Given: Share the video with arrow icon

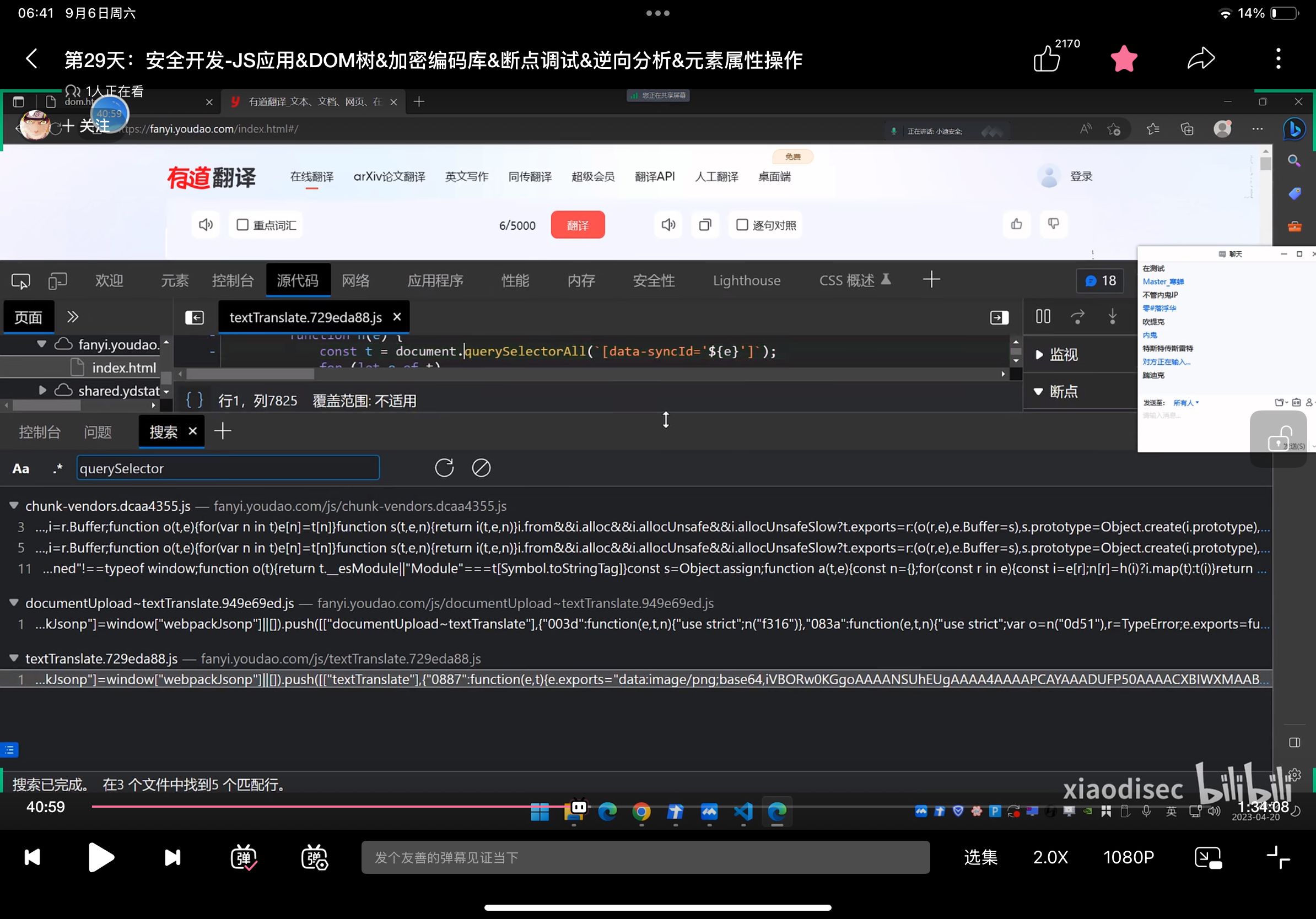Looking at the screenshot, I should tap(1201, 59).
